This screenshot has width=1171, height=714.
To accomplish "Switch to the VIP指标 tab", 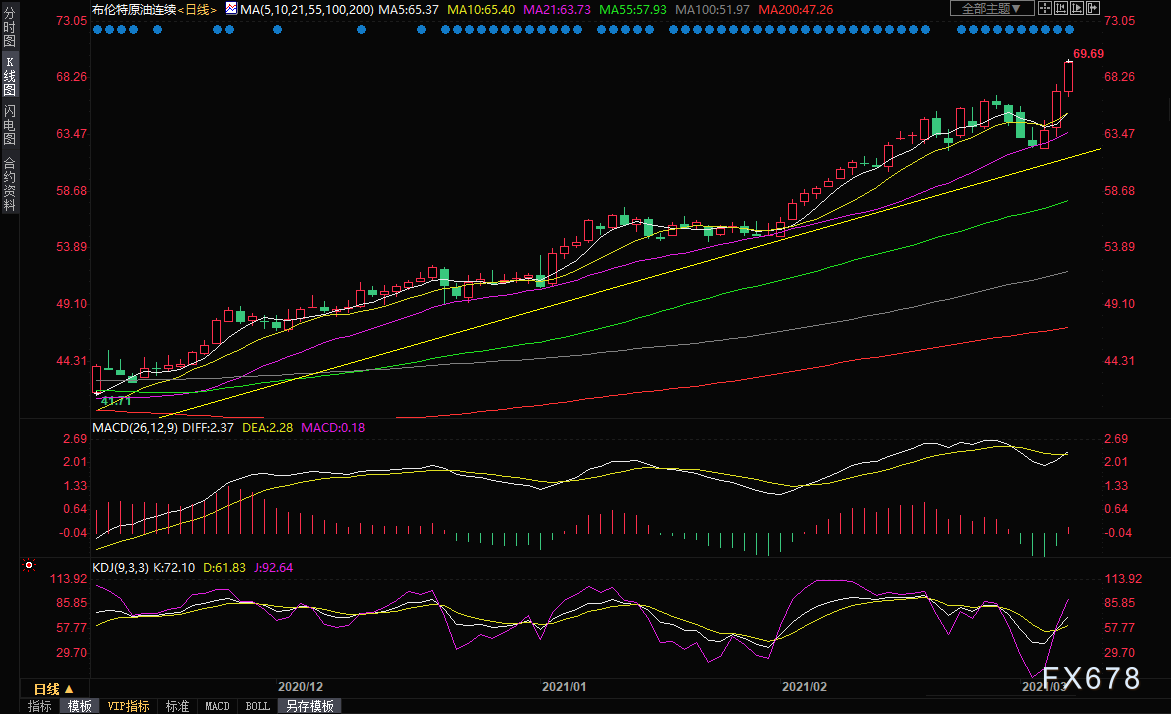I will tap(128, 706).
